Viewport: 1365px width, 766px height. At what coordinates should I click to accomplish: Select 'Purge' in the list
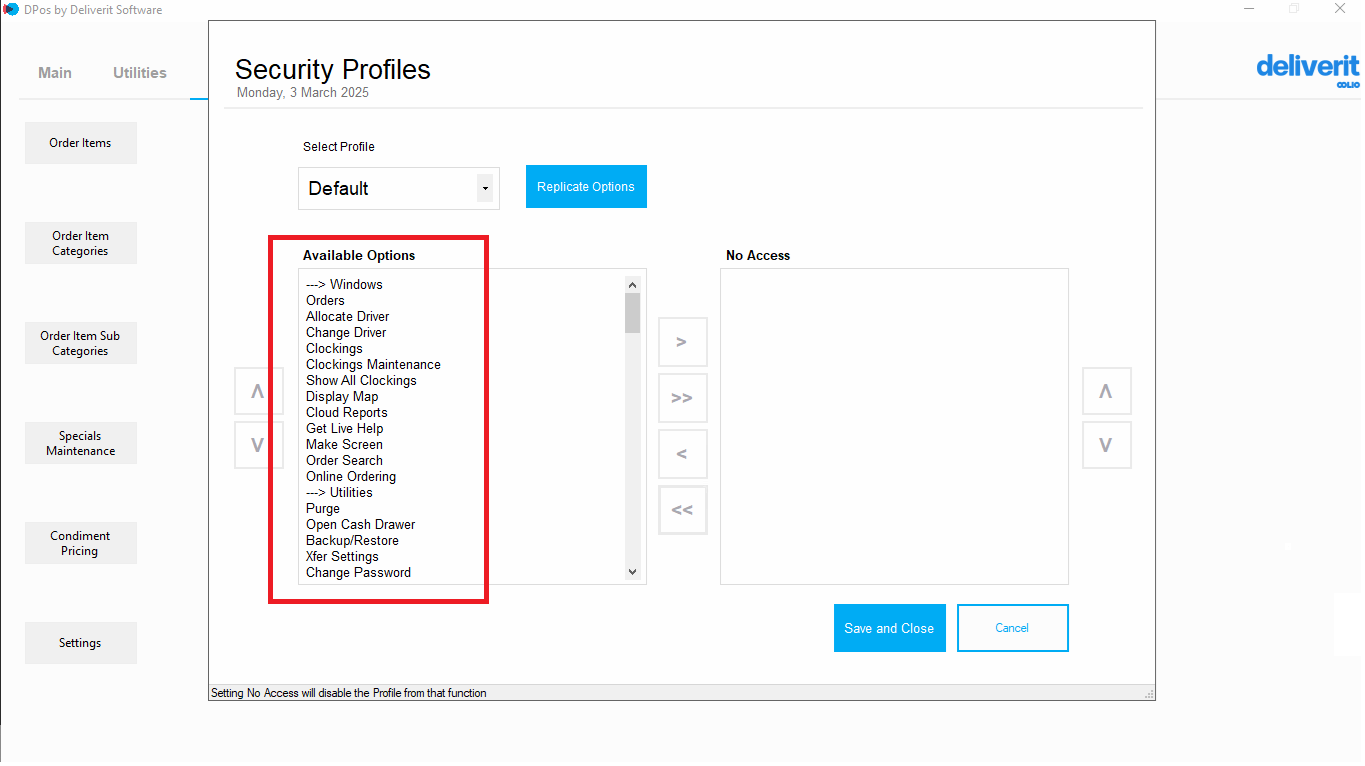[323, 508]
